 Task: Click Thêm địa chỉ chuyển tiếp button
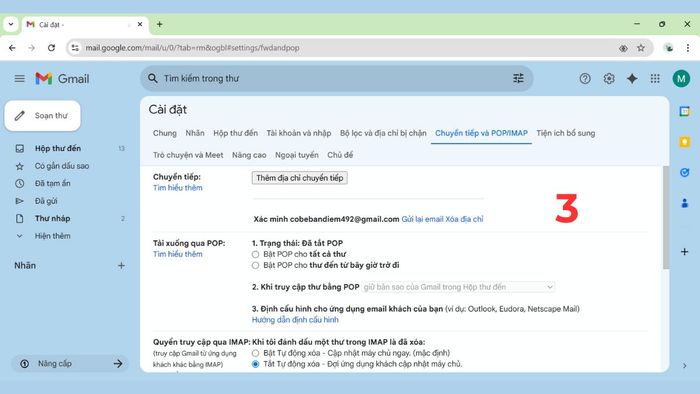click(x=300, y=178)
